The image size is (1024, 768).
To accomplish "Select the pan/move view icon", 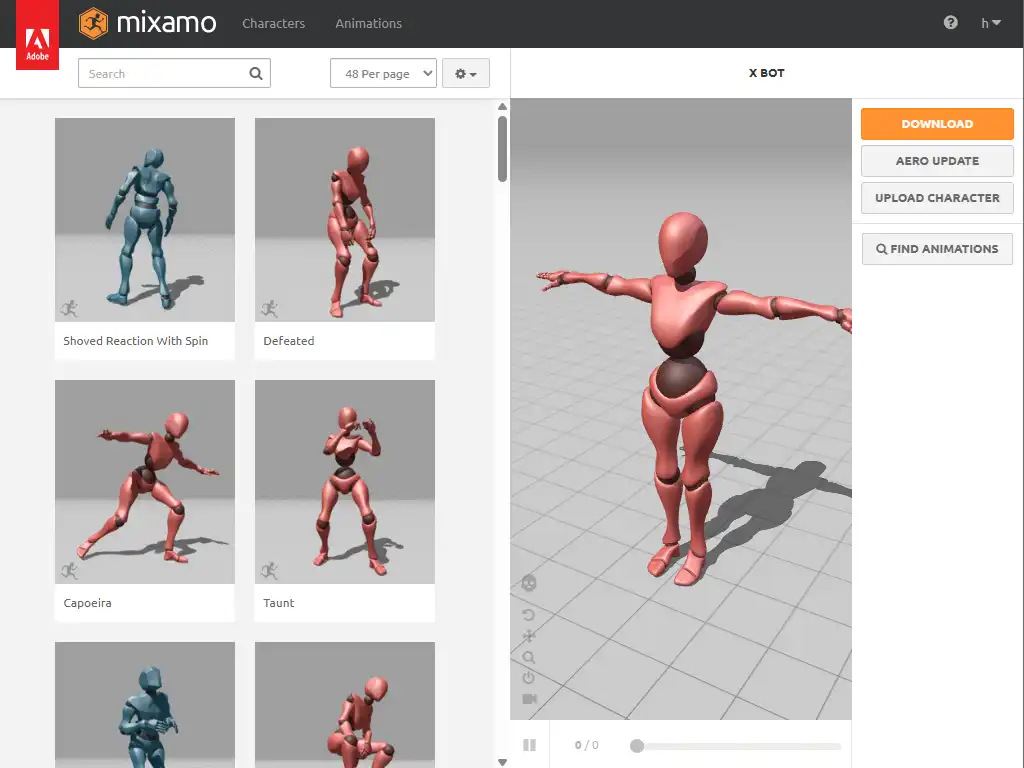I will pos(529,636).
